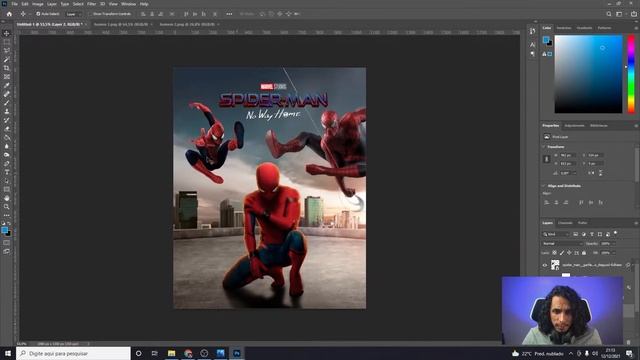The width and height of the screenshot is (640, 360).
Task: Switch to the Gradients tab
Action: tap(584, 28)
